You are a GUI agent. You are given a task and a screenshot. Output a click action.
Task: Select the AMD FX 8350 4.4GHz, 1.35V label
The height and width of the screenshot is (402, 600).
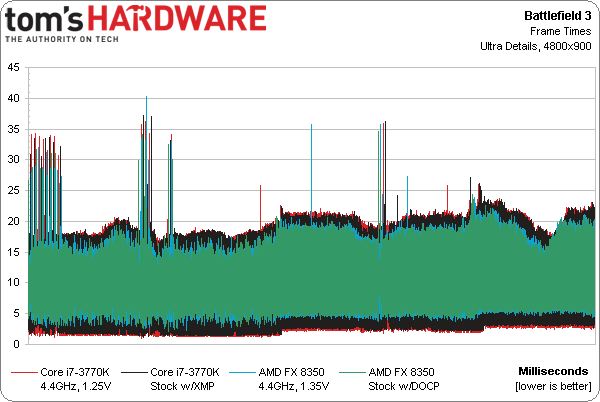[x=293, y=379]
